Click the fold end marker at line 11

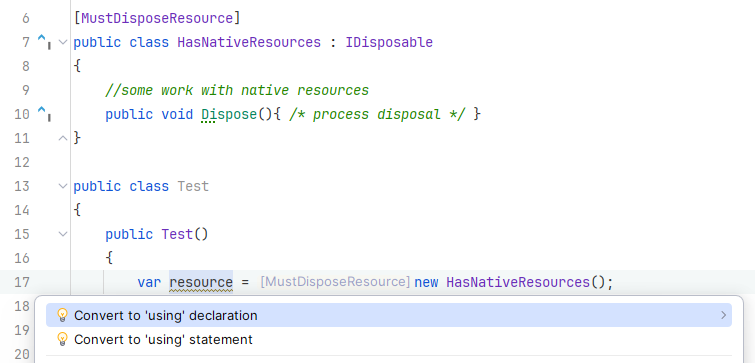pyautogui.click(x=63, y=138)
